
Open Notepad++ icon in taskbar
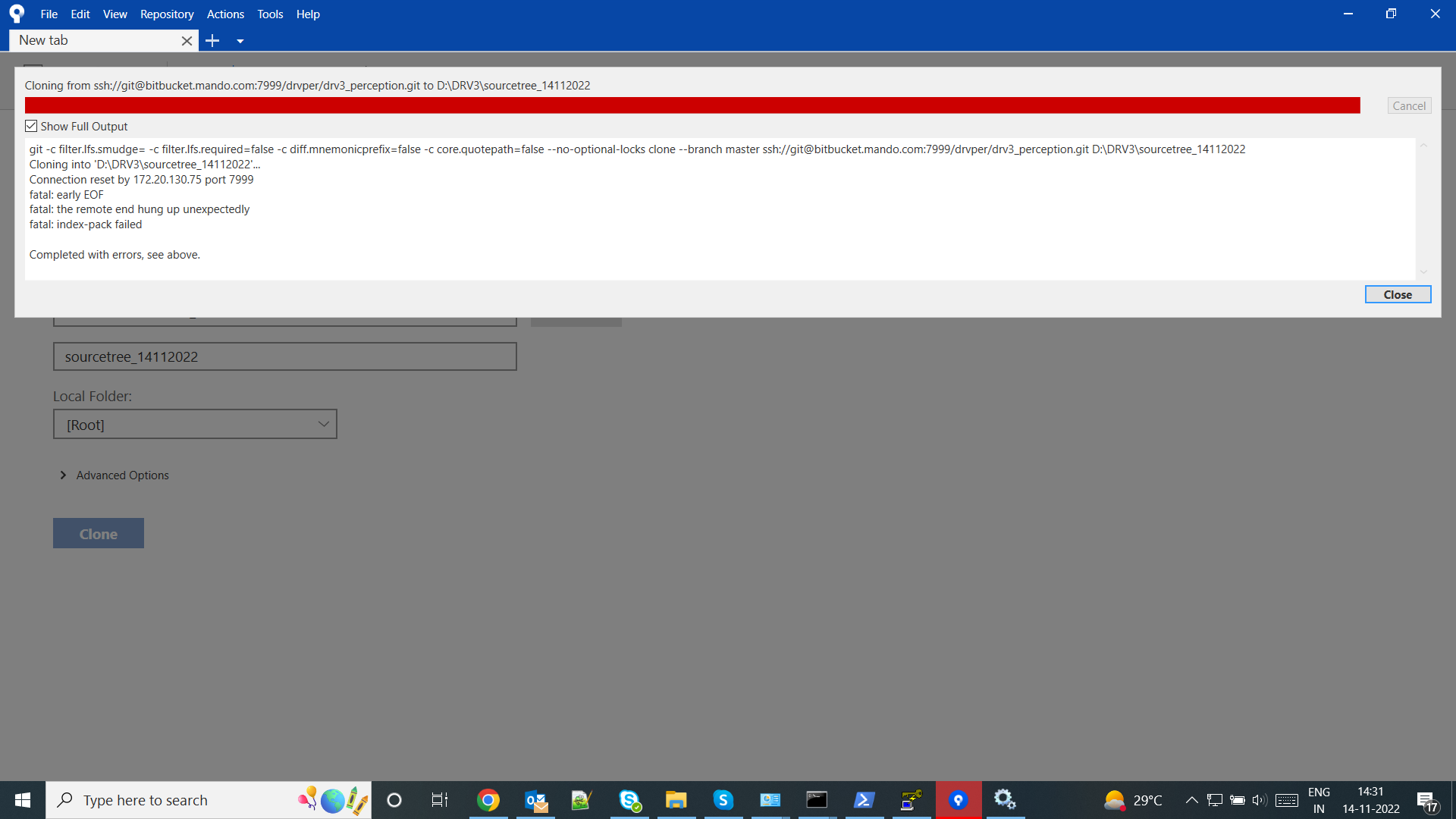[582, 800]
